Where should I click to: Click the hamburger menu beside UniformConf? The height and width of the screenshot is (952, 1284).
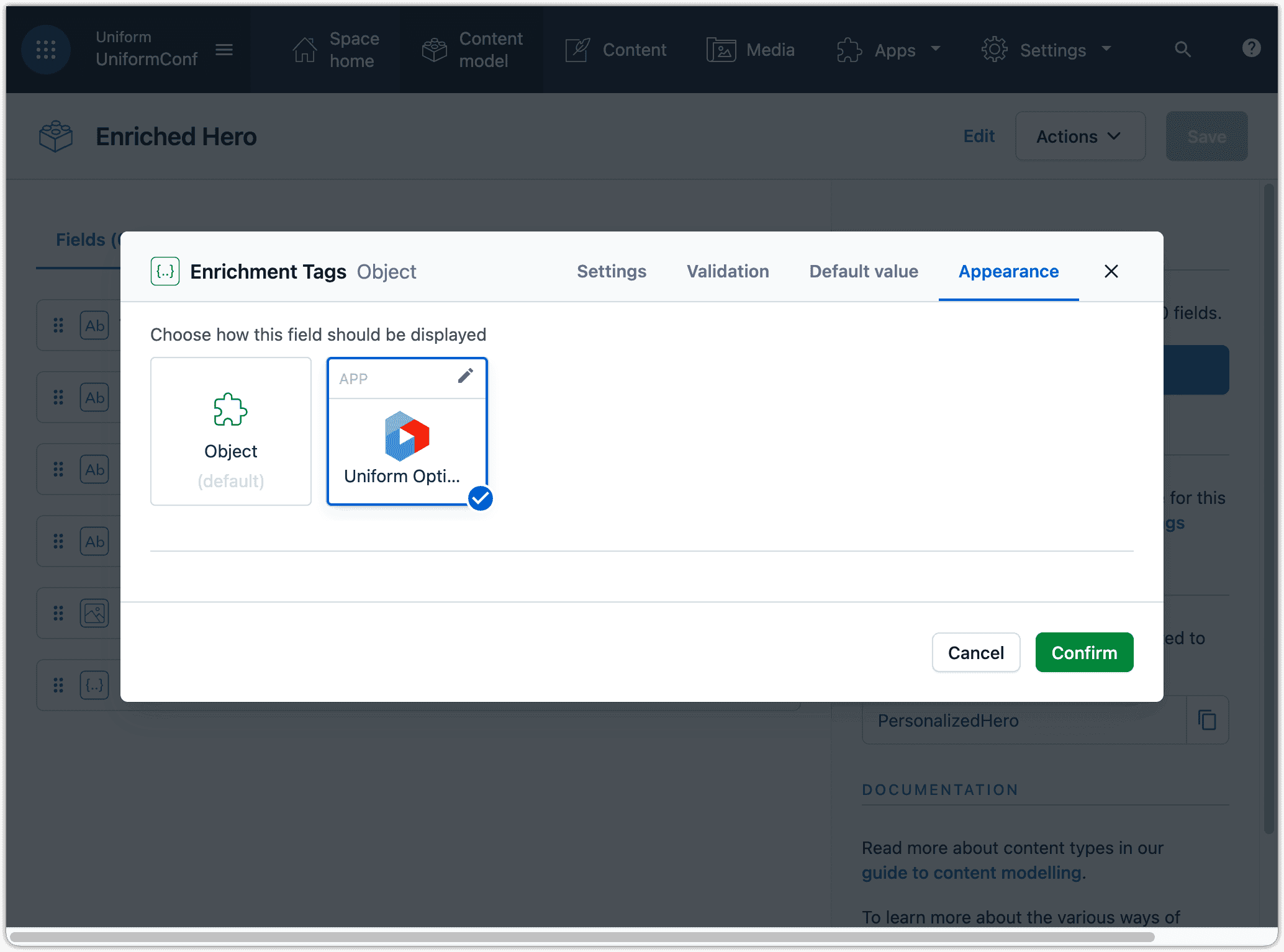point(224,50)
